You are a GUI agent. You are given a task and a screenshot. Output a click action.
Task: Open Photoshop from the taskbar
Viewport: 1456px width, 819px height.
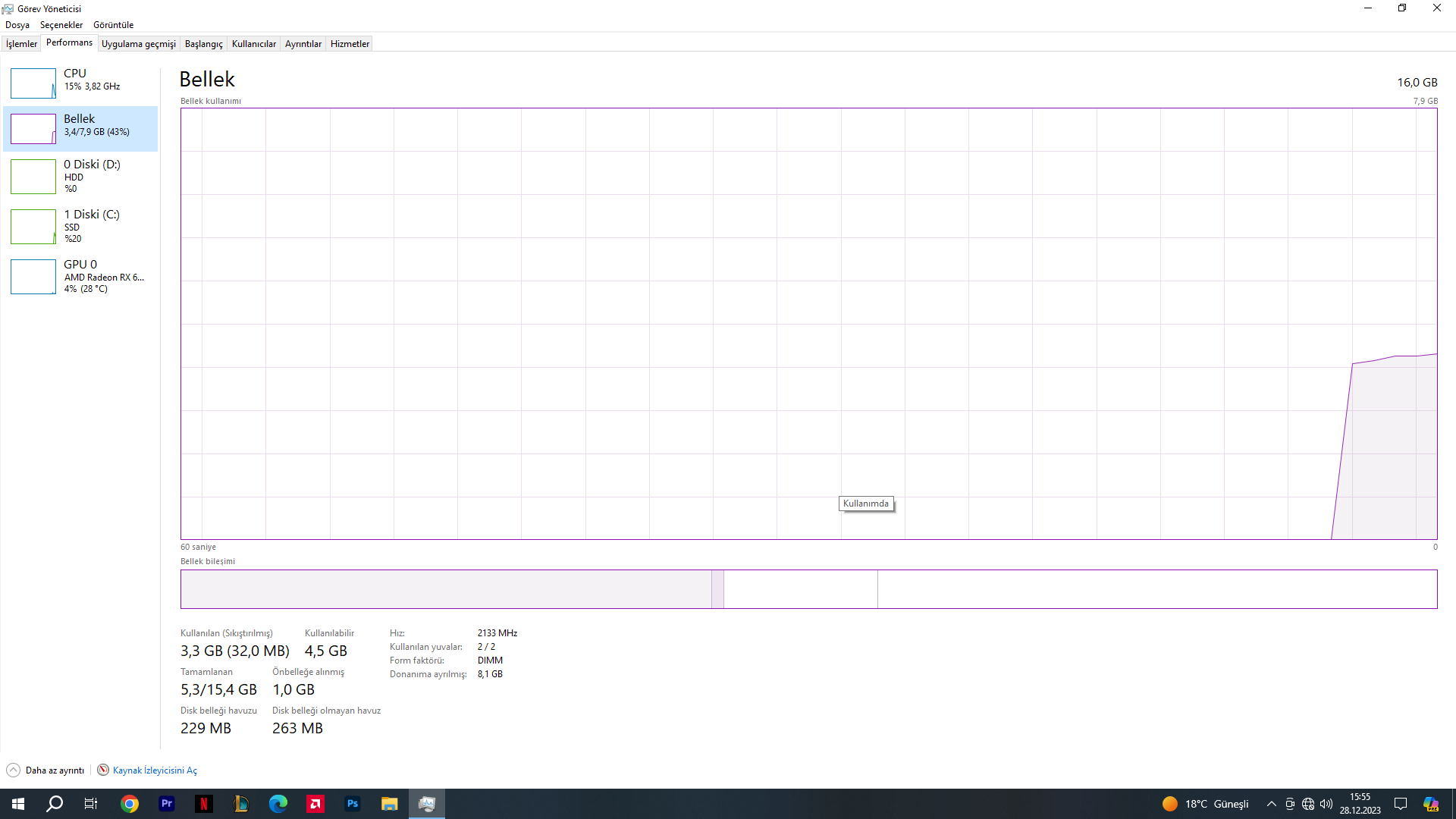[x=353, y=804]
